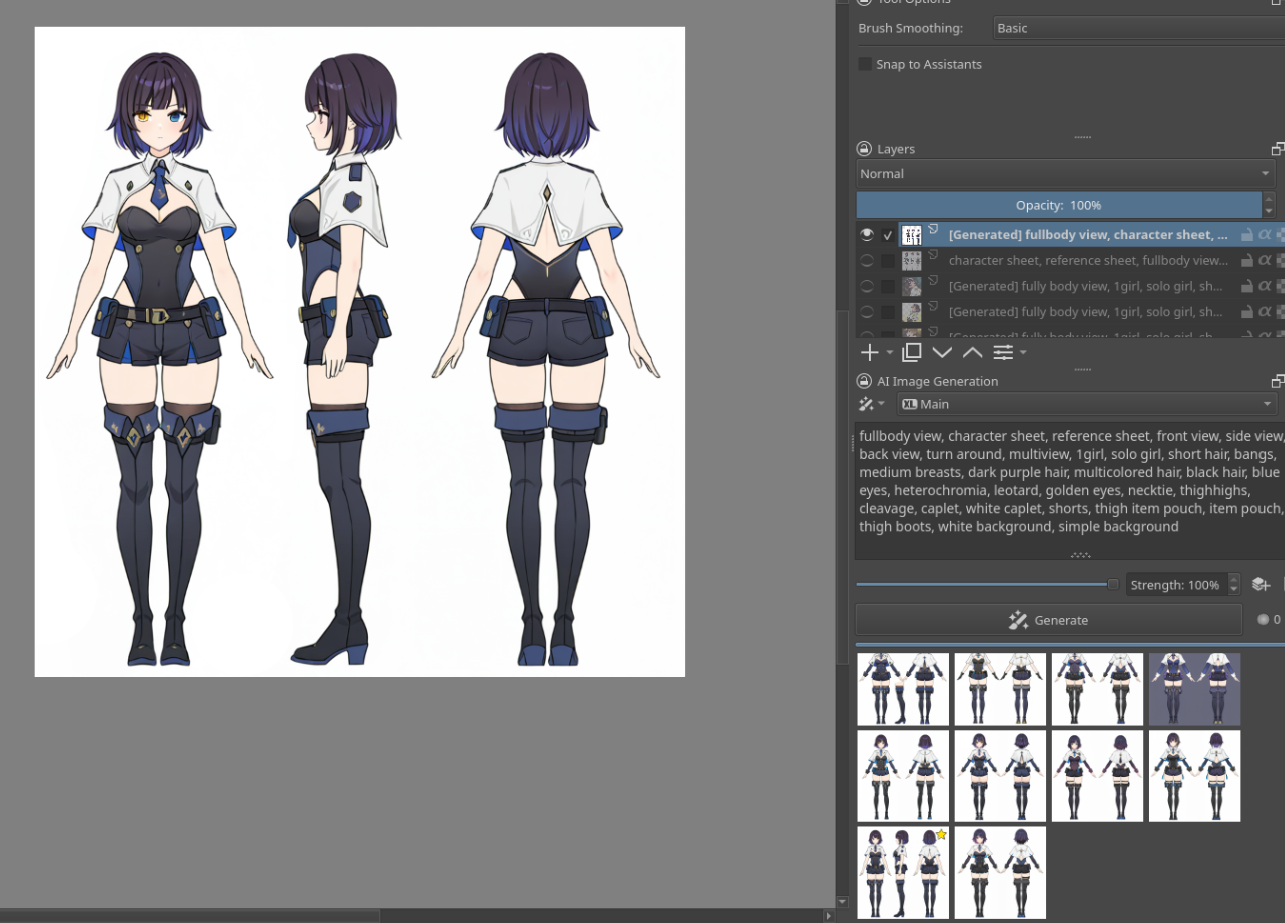Viewport: 1285px width, 923px height.
Task: Open the AI workspace wand menu
Action: pos(871,404)
